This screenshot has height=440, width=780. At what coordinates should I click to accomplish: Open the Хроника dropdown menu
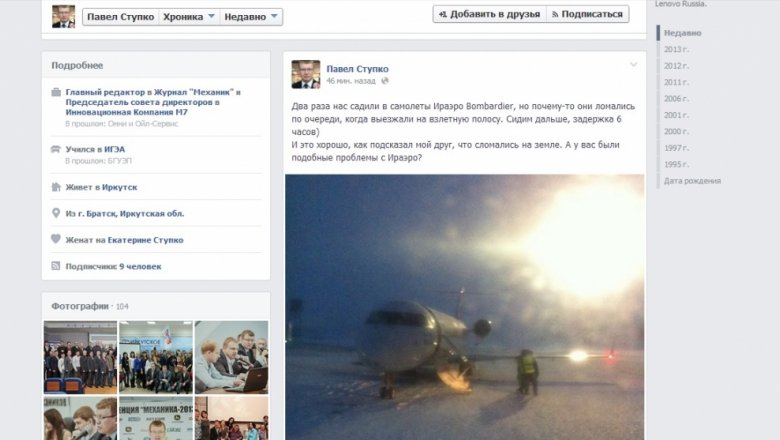(189, 17)
